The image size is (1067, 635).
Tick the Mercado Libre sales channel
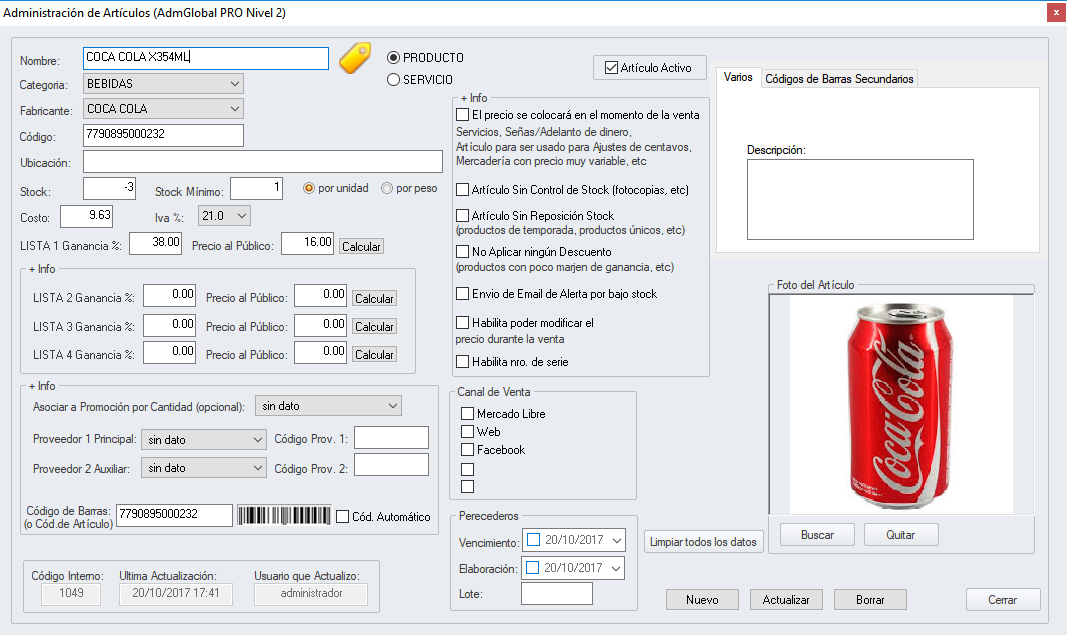(x=467, y=413)
